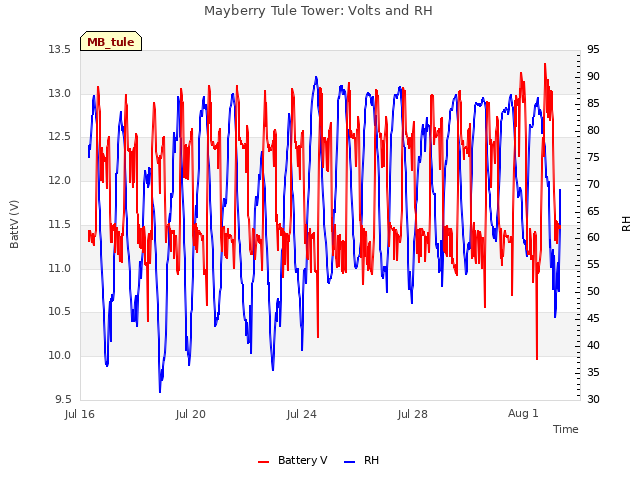Click the 85 right axis value
Image resolution: width=640 pixels, height=480 pixels.
pos(593,103)
